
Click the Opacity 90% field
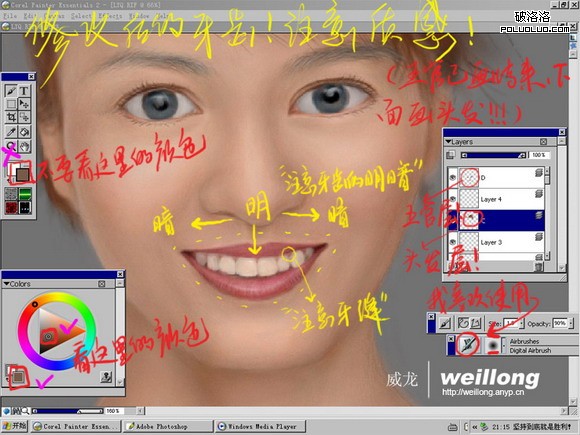click(x=560, y=323)
